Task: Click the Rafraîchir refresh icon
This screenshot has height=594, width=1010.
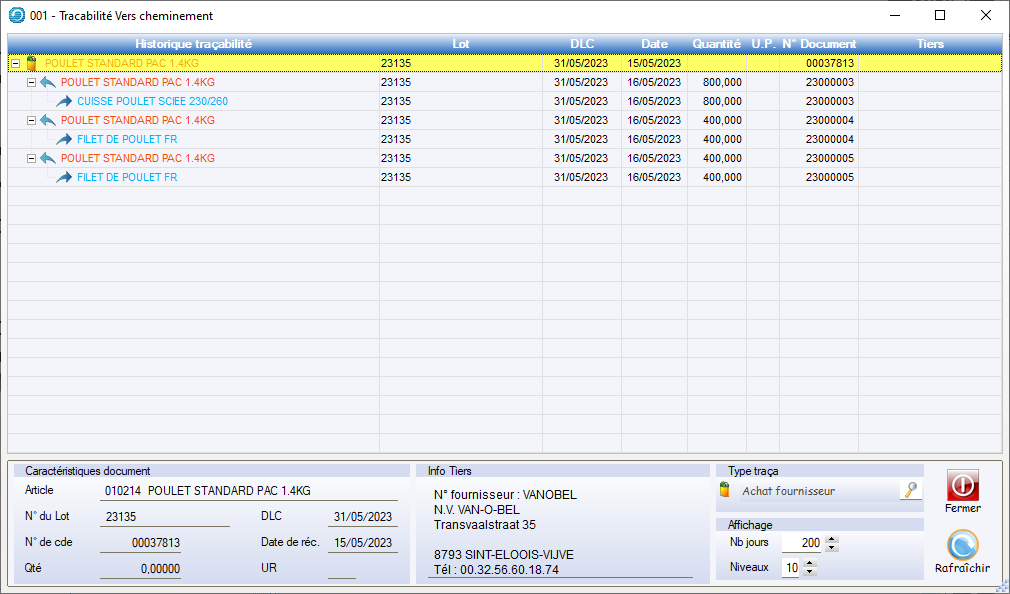Action: pyautogui.click(x=962, y=545)
